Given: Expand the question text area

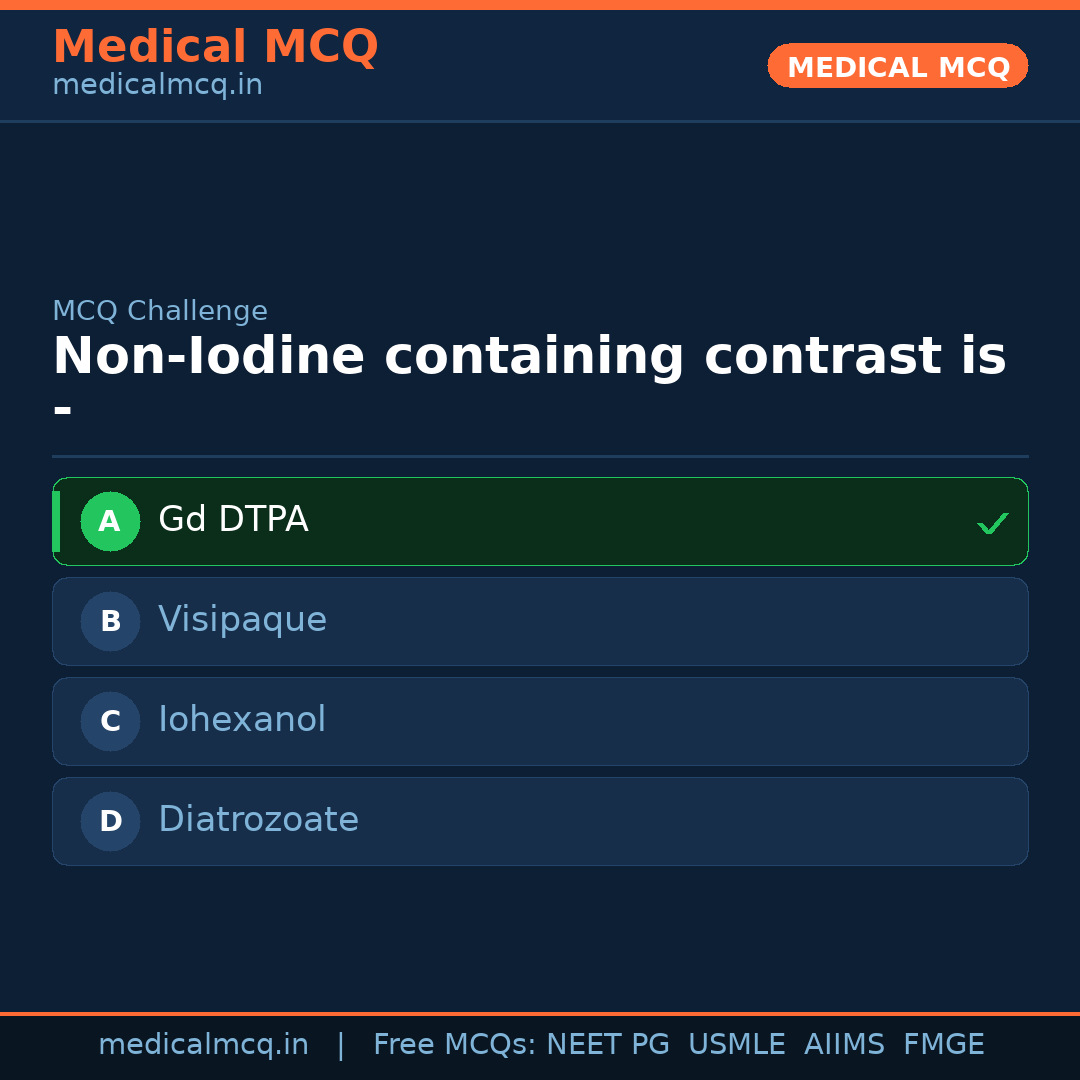Looking at the screenshot, I should [x=530, y=380].
